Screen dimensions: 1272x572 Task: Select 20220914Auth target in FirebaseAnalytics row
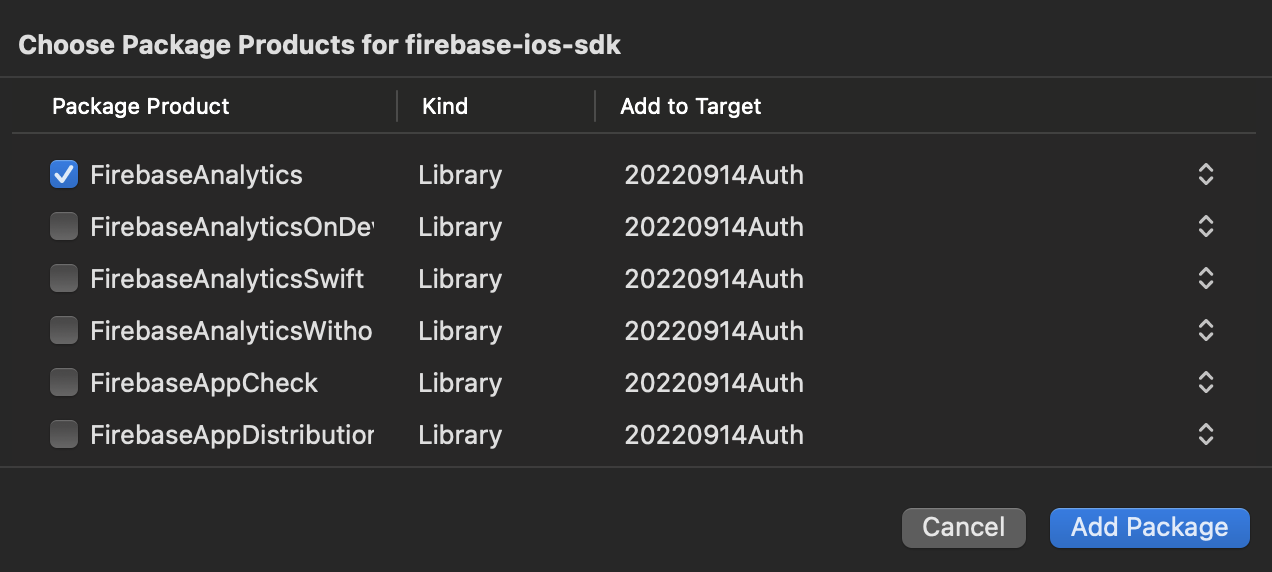714,175
